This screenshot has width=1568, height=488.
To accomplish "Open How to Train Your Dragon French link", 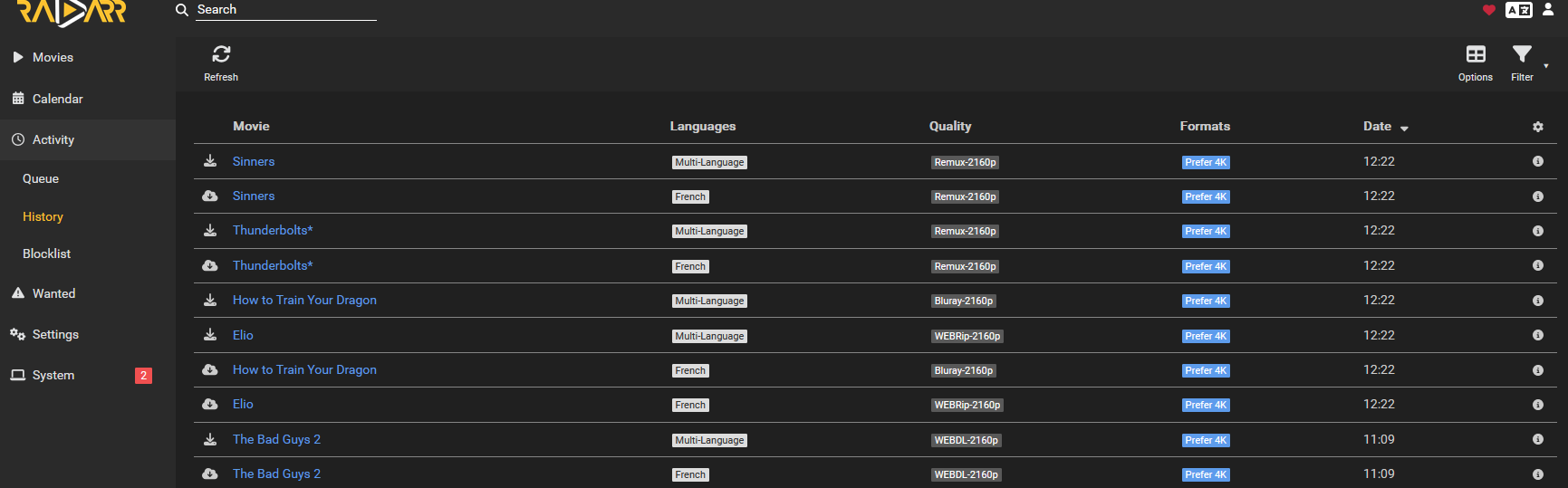I will [304, 369].
